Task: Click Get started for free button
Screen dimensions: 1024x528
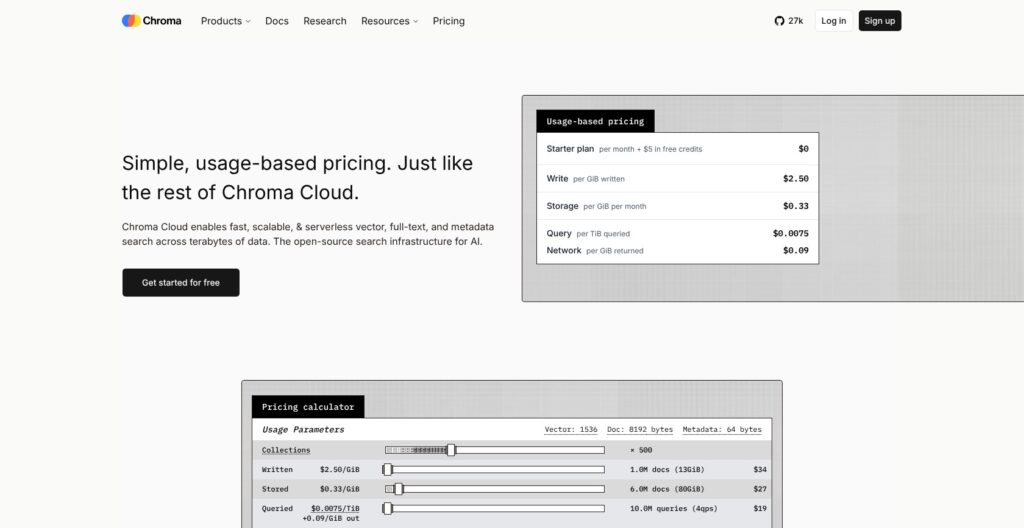Action: click(x=181, y=282)
